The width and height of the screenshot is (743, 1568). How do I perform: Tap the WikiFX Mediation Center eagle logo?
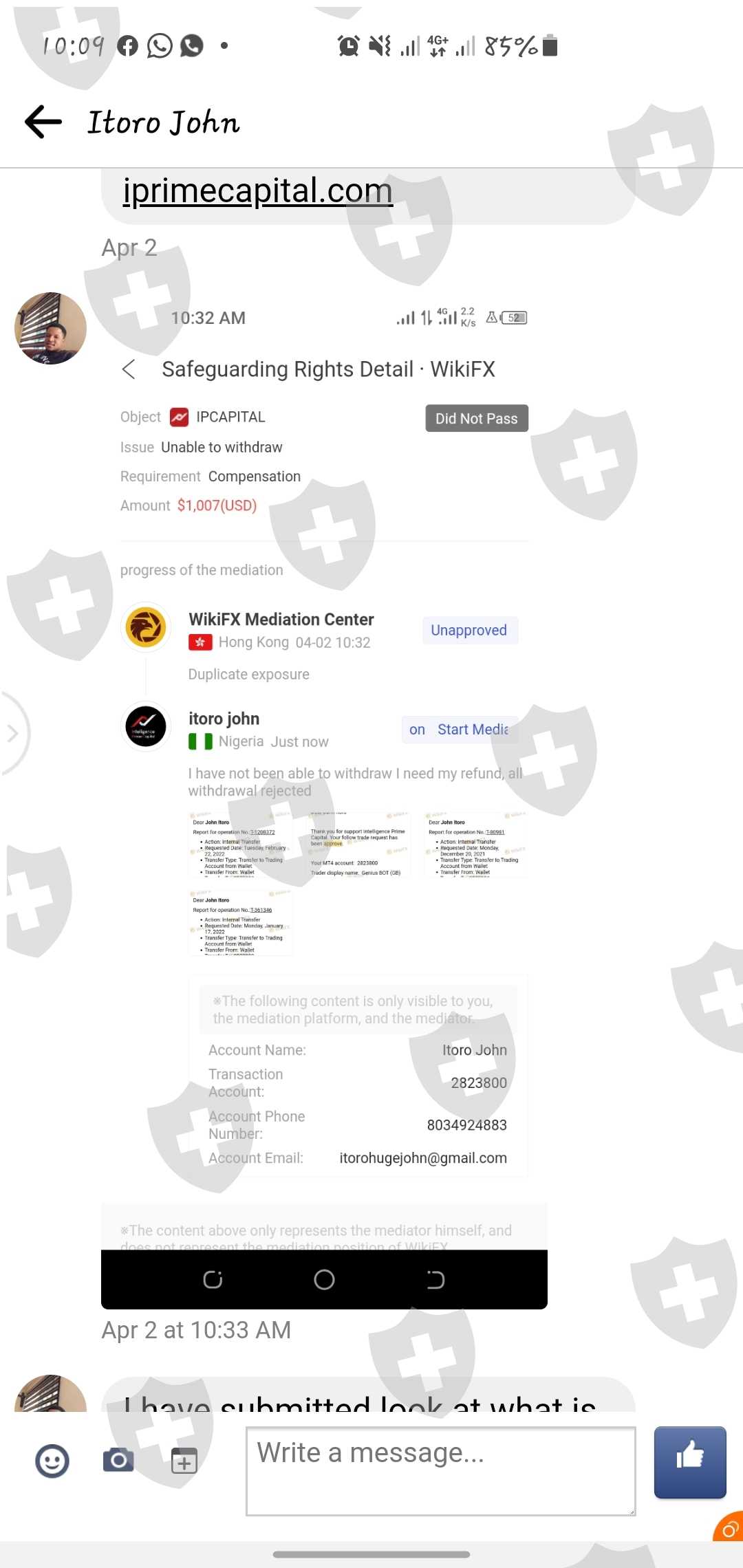[146, 627]
